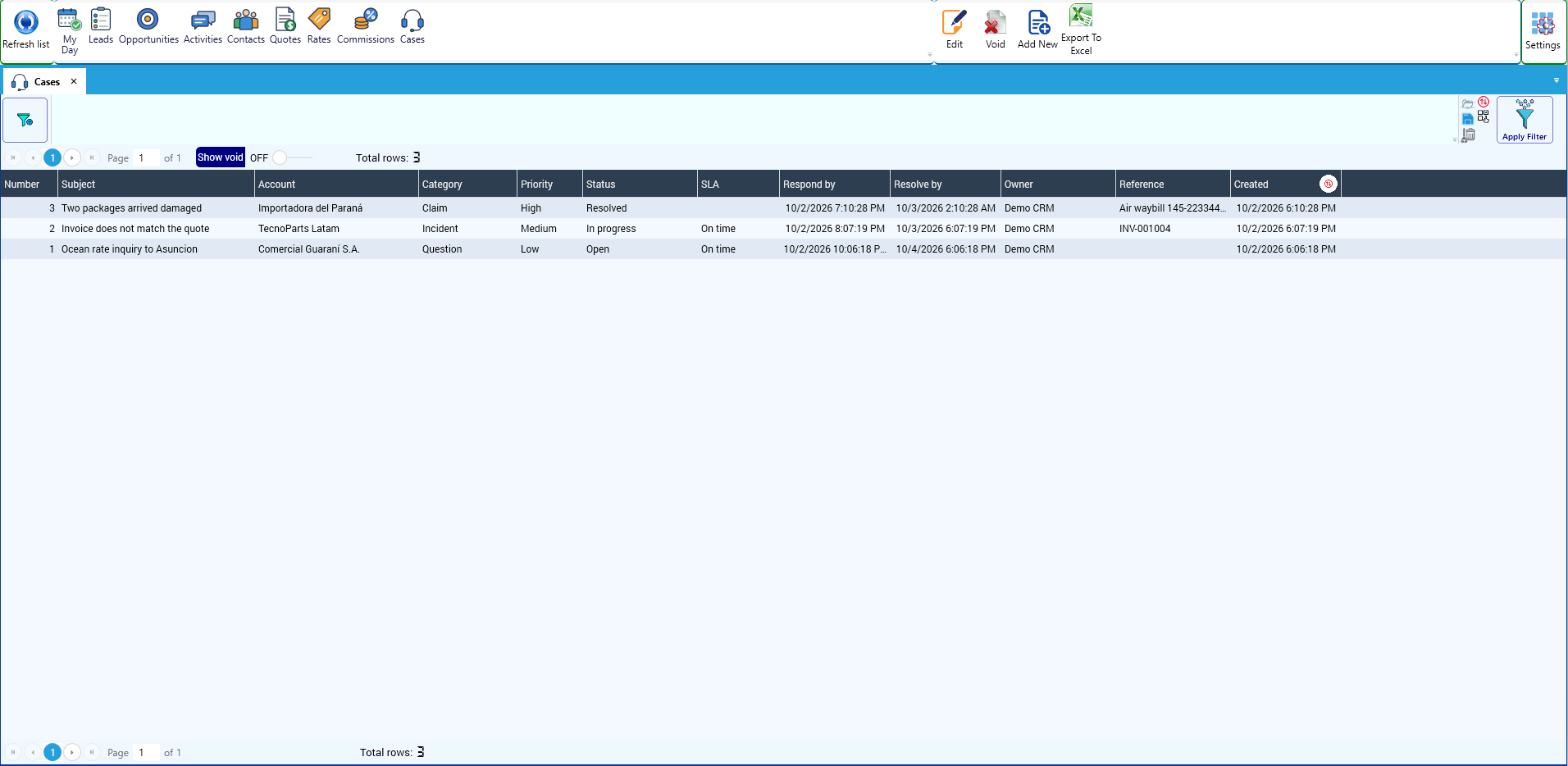This screenshot has width=1568, height=766.
Task: Open the Commissions coins icon
Action: tap(366, 19)
